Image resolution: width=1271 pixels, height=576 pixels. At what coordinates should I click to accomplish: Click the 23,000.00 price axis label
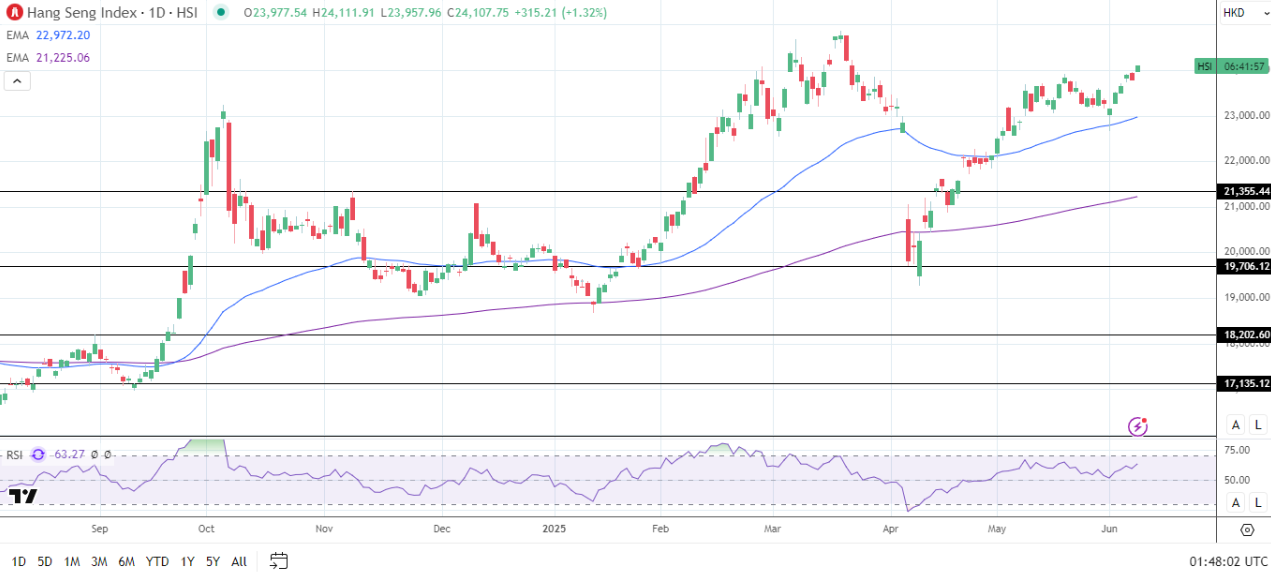coord(1245,115)
